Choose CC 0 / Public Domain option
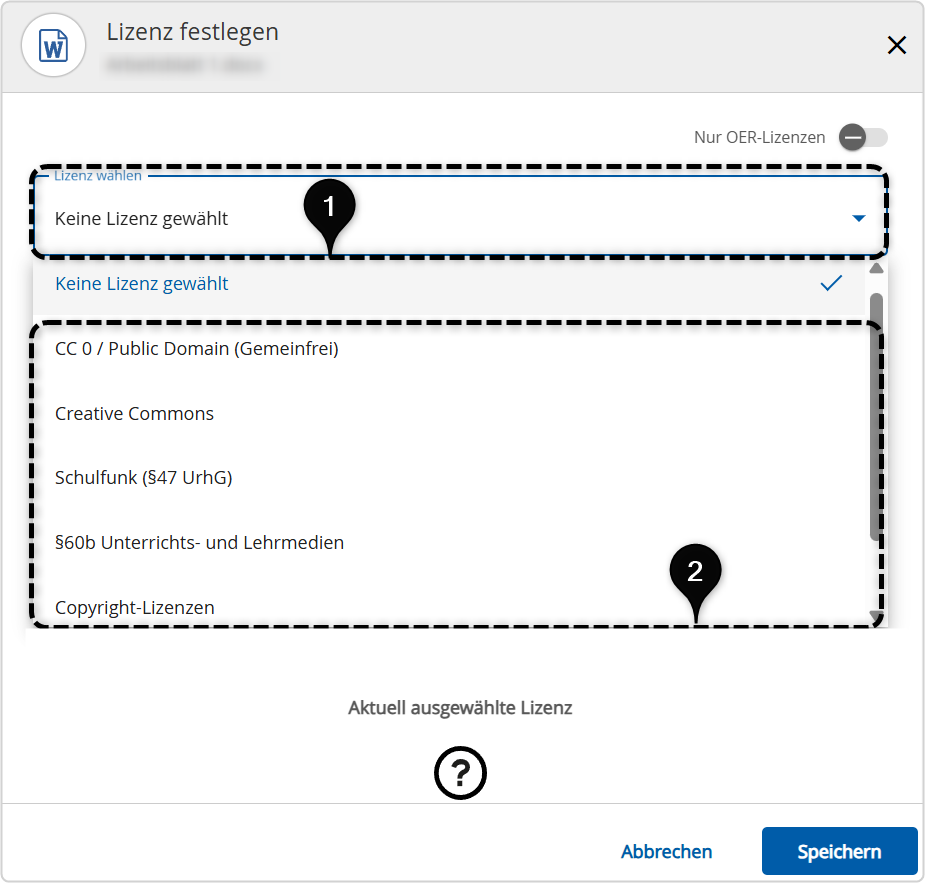 coord(197,349)
